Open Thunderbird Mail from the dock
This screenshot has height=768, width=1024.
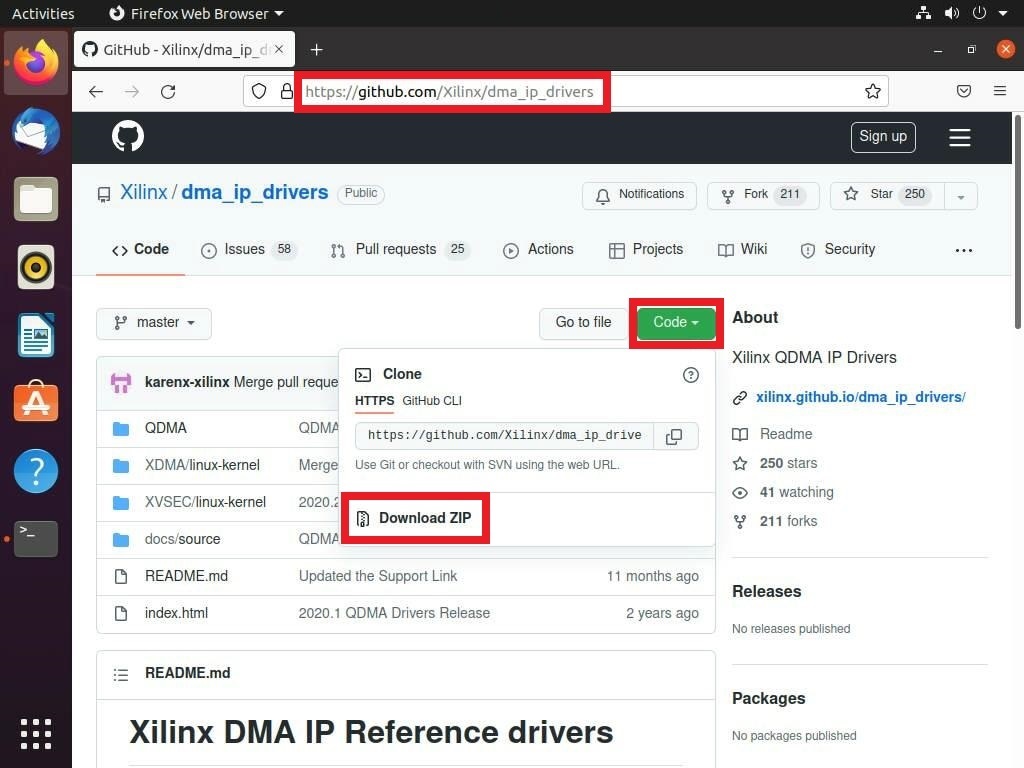click(x=36, y=131)
